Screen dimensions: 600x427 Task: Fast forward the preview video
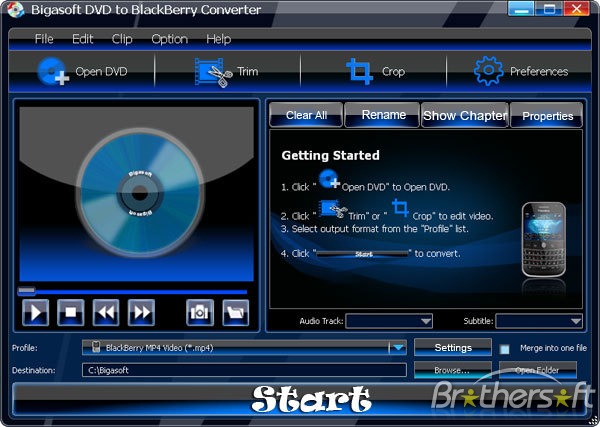click(x=141, y=313)
